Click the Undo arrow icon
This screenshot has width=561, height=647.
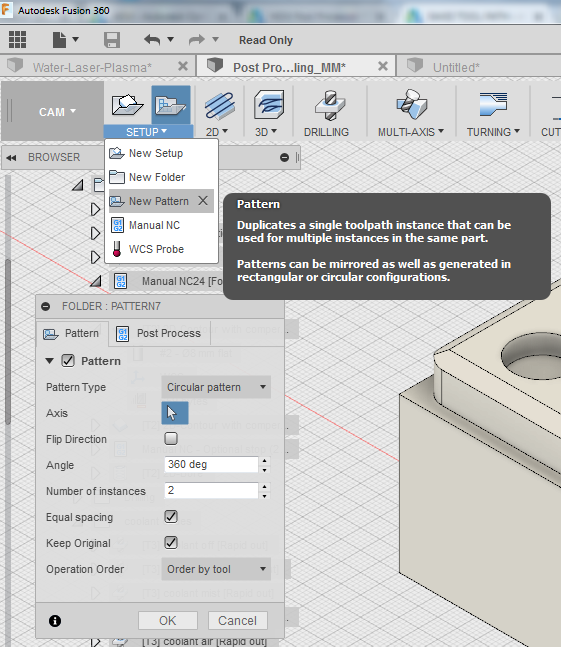pyautogui.click(x=152, y=40)
